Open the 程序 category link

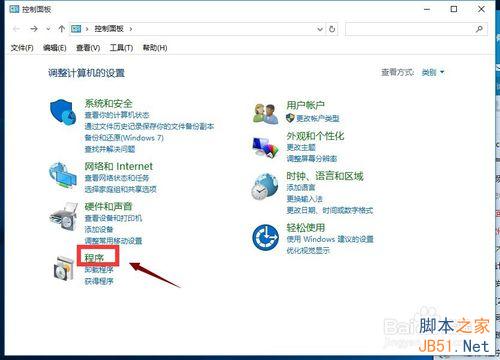pyautogui.click(x=94, y=257)
